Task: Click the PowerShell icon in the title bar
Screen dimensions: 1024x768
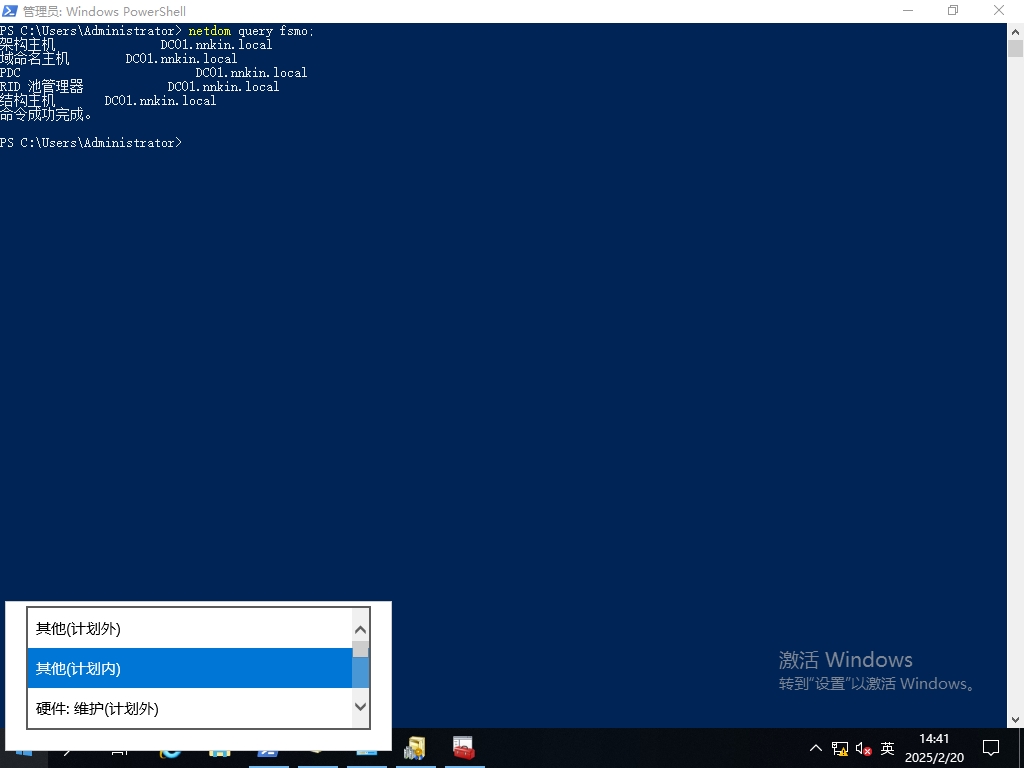Action: tap(10, 11)
